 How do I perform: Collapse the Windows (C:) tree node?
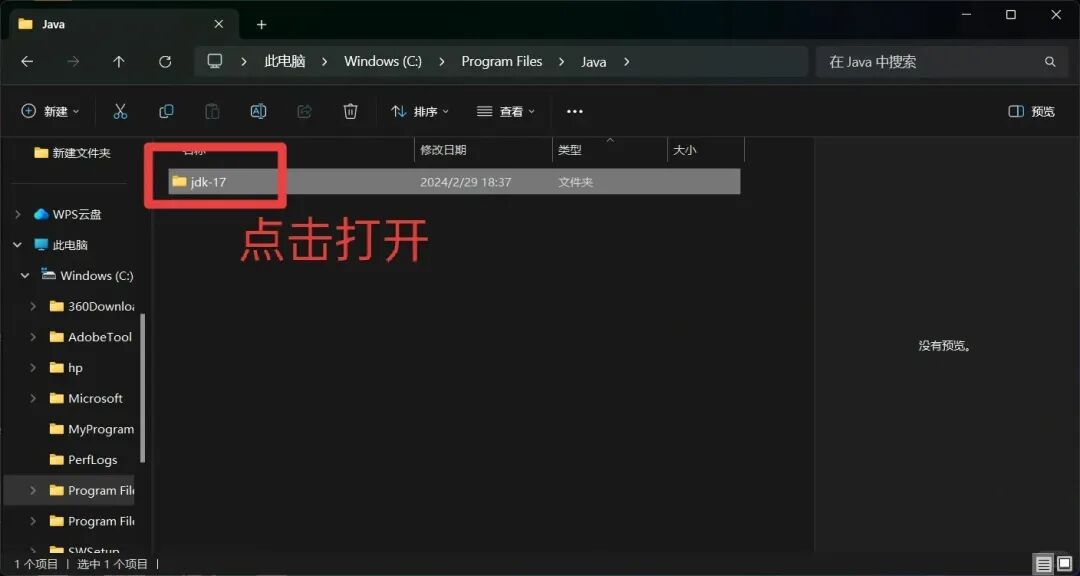point(25,276)
